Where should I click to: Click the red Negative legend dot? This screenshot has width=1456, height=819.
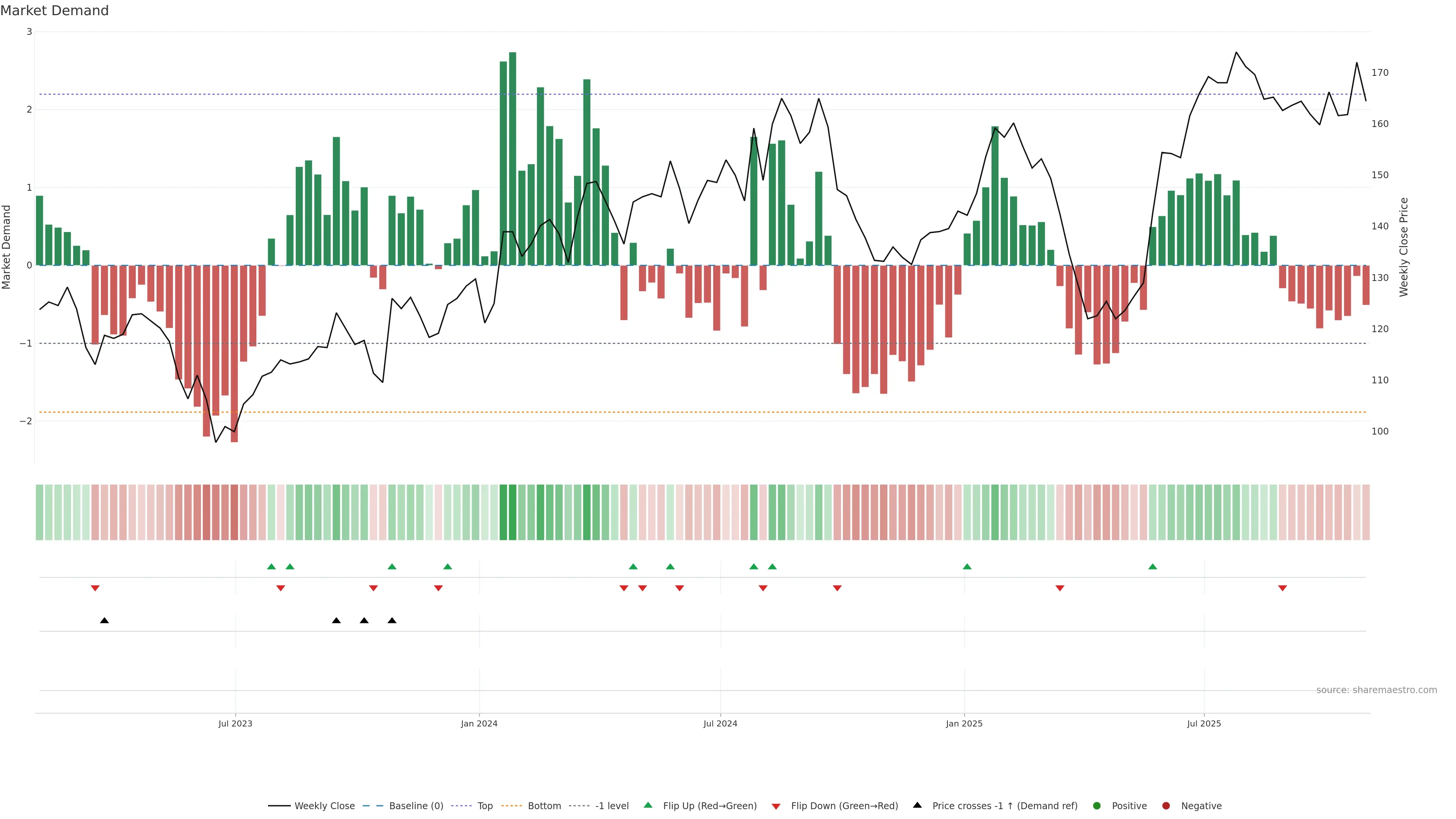coord(1166,806)
